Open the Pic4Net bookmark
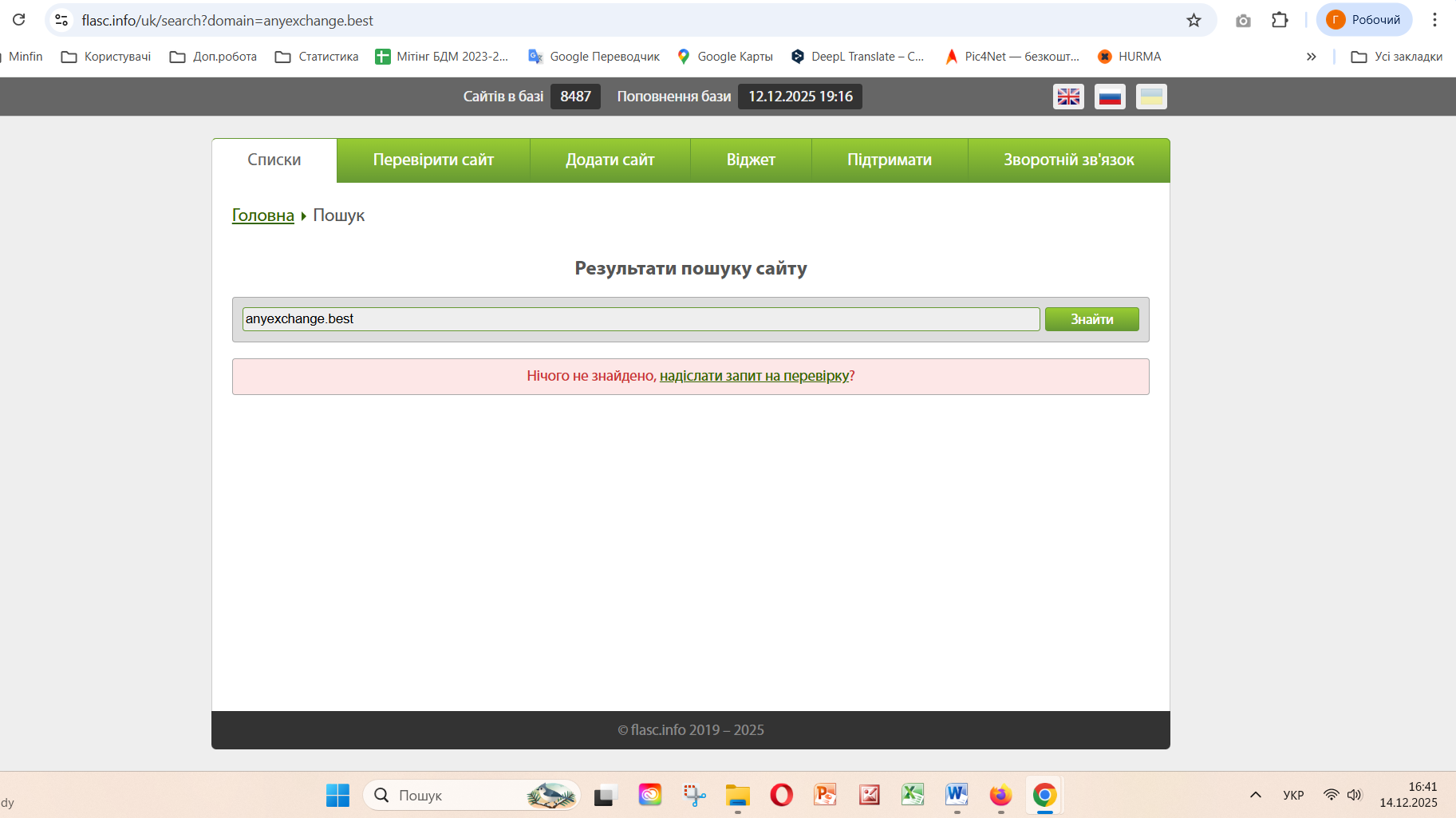1456x818 pixels. [1012, 57]
